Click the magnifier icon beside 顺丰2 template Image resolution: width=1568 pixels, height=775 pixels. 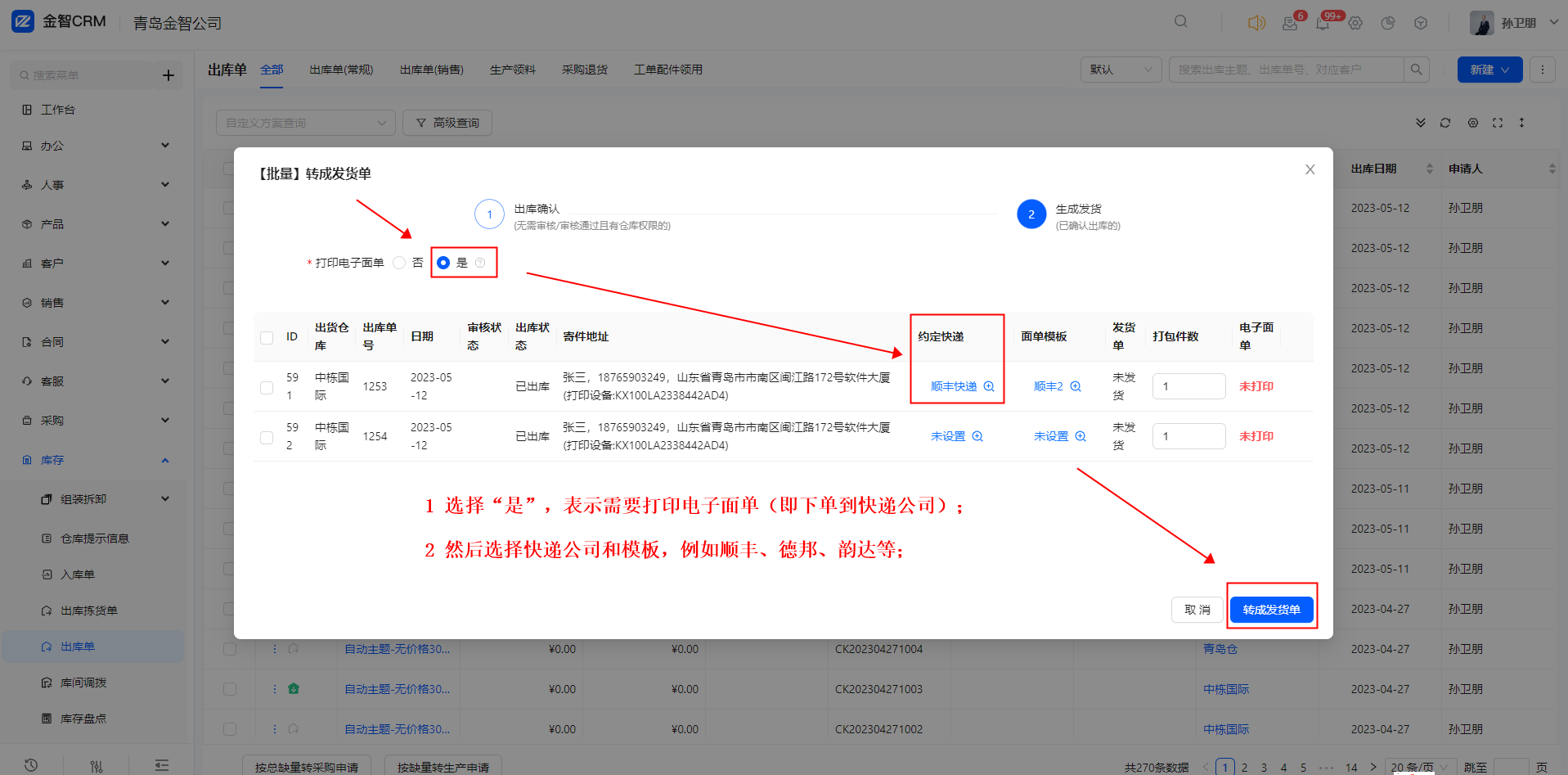[1076, 386]
